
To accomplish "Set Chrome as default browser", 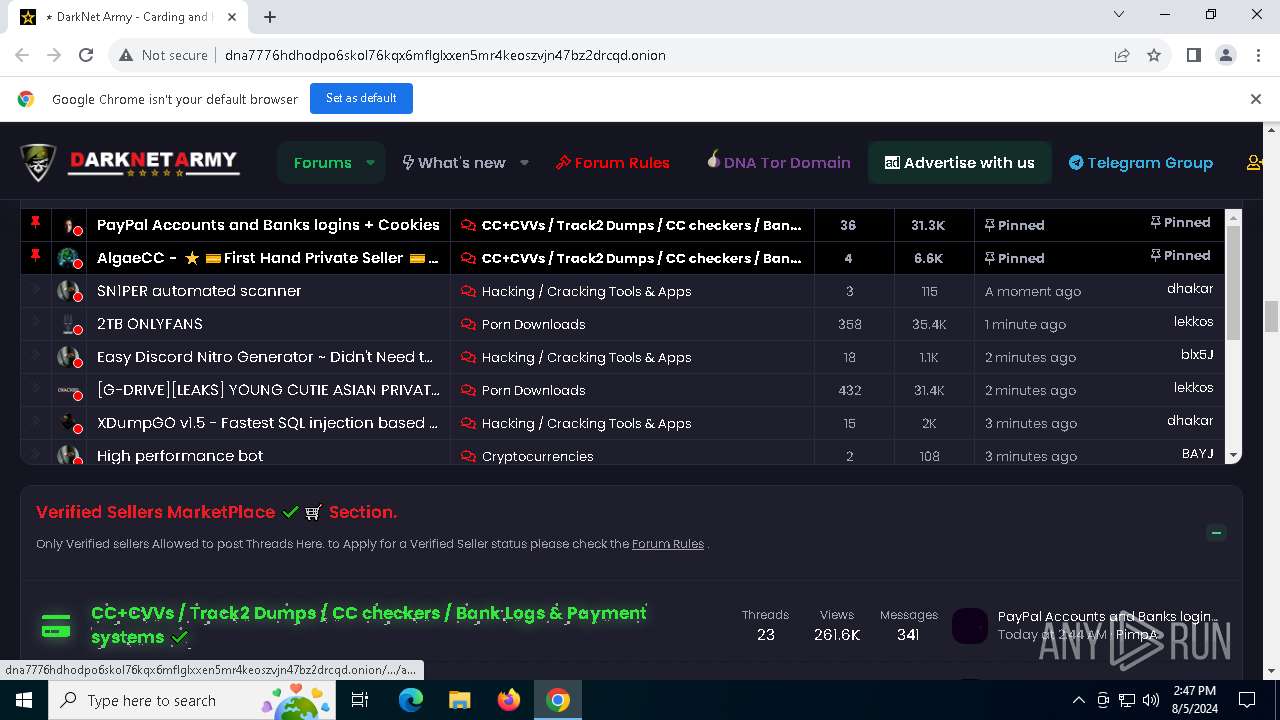I will coord(361,98).
